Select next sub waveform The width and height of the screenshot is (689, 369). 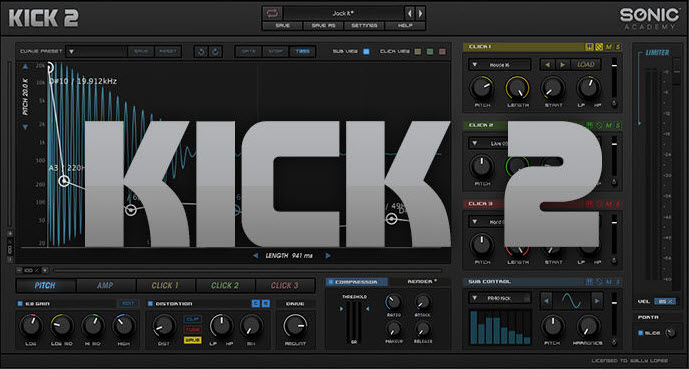[x=597, y=301]
